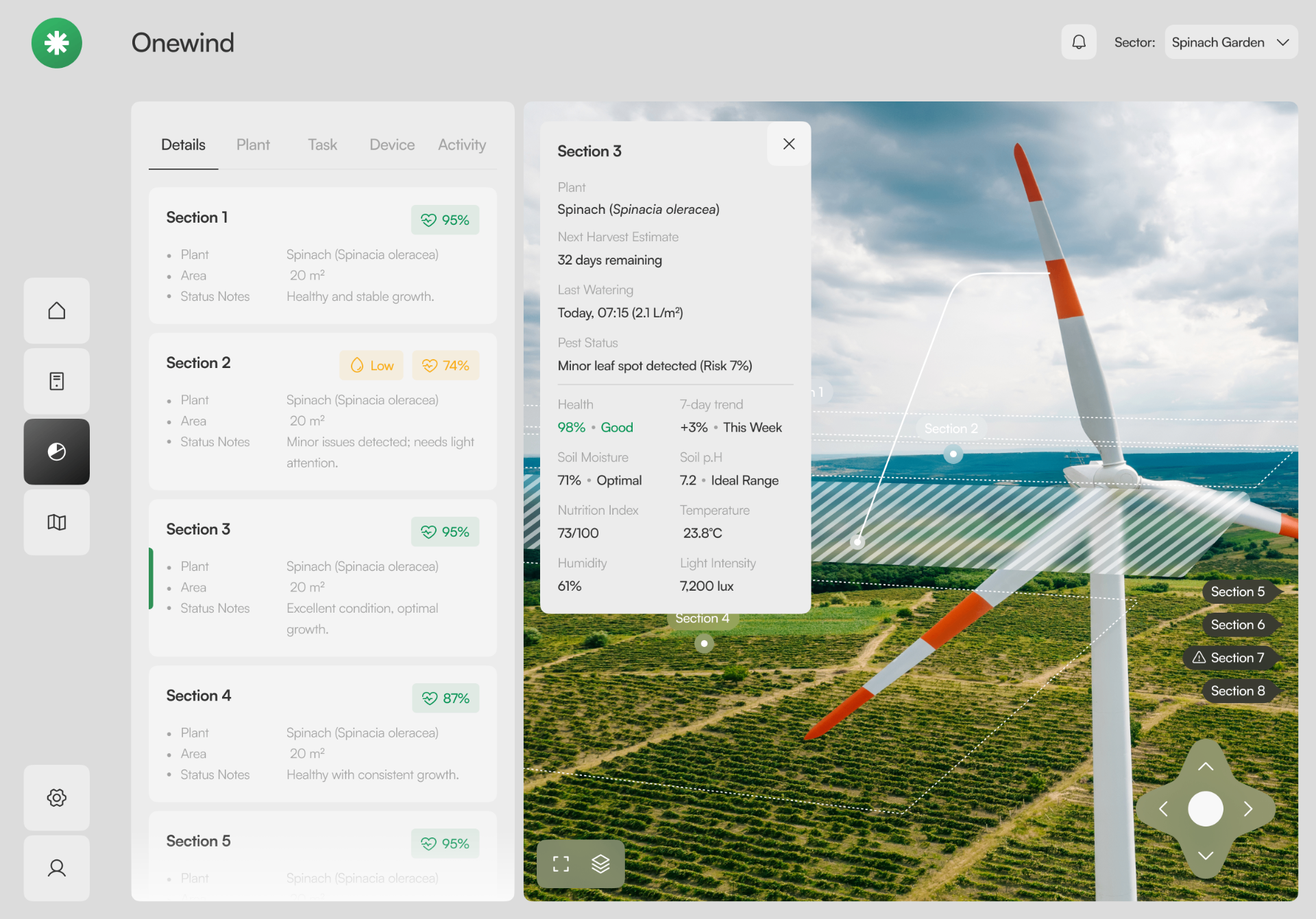Open Settings gear in the sidebar
The image size is (1316, 919).
(57, 798)
